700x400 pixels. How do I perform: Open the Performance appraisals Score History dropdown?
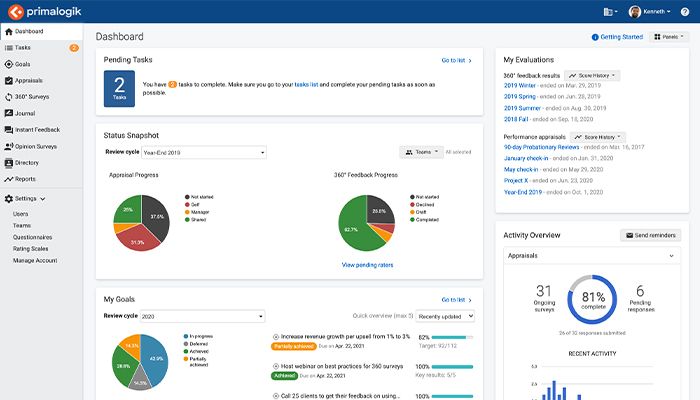(598, 137)
